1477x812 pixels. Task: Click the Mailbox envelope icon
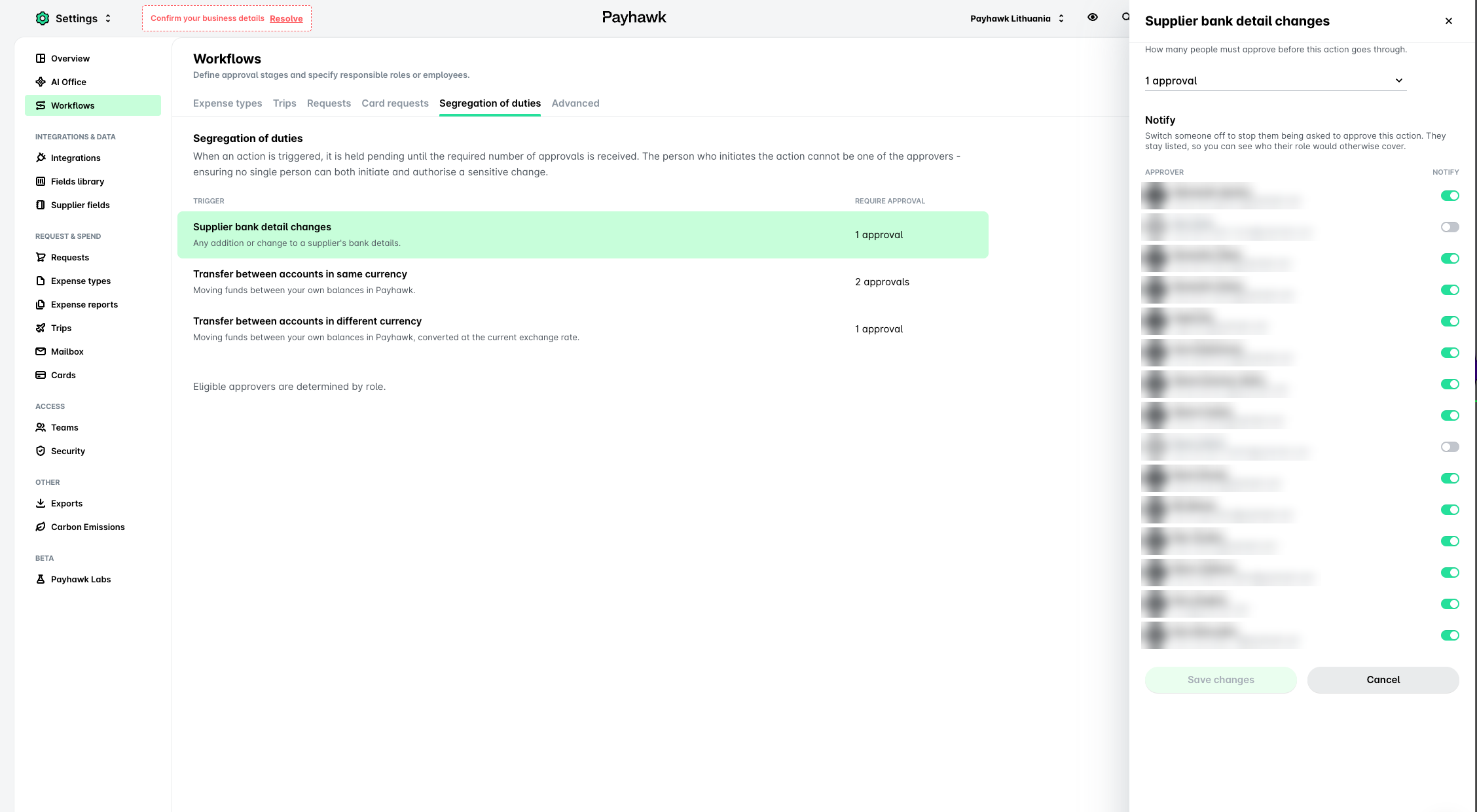coord(41,351)
